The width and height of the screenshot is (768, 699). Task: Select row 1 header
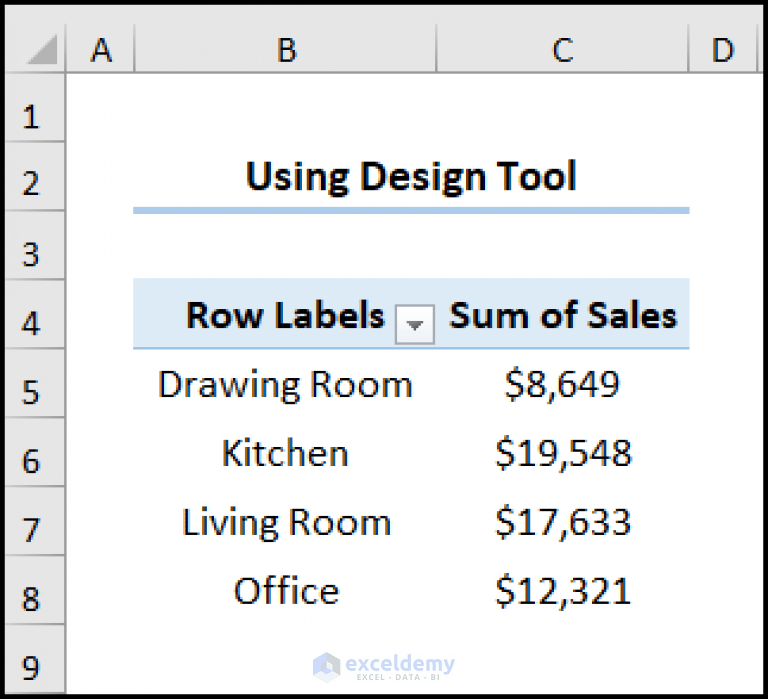coord(34,108)
